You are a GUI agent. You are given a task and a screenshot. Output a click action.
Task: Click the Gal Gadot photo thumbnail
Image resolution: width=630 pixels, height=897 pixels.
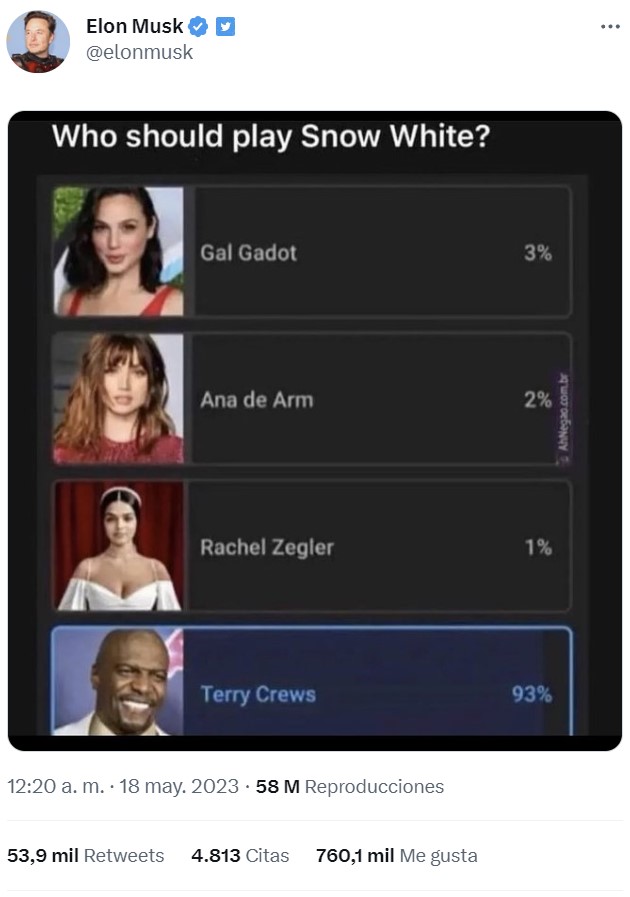(118, 251)
